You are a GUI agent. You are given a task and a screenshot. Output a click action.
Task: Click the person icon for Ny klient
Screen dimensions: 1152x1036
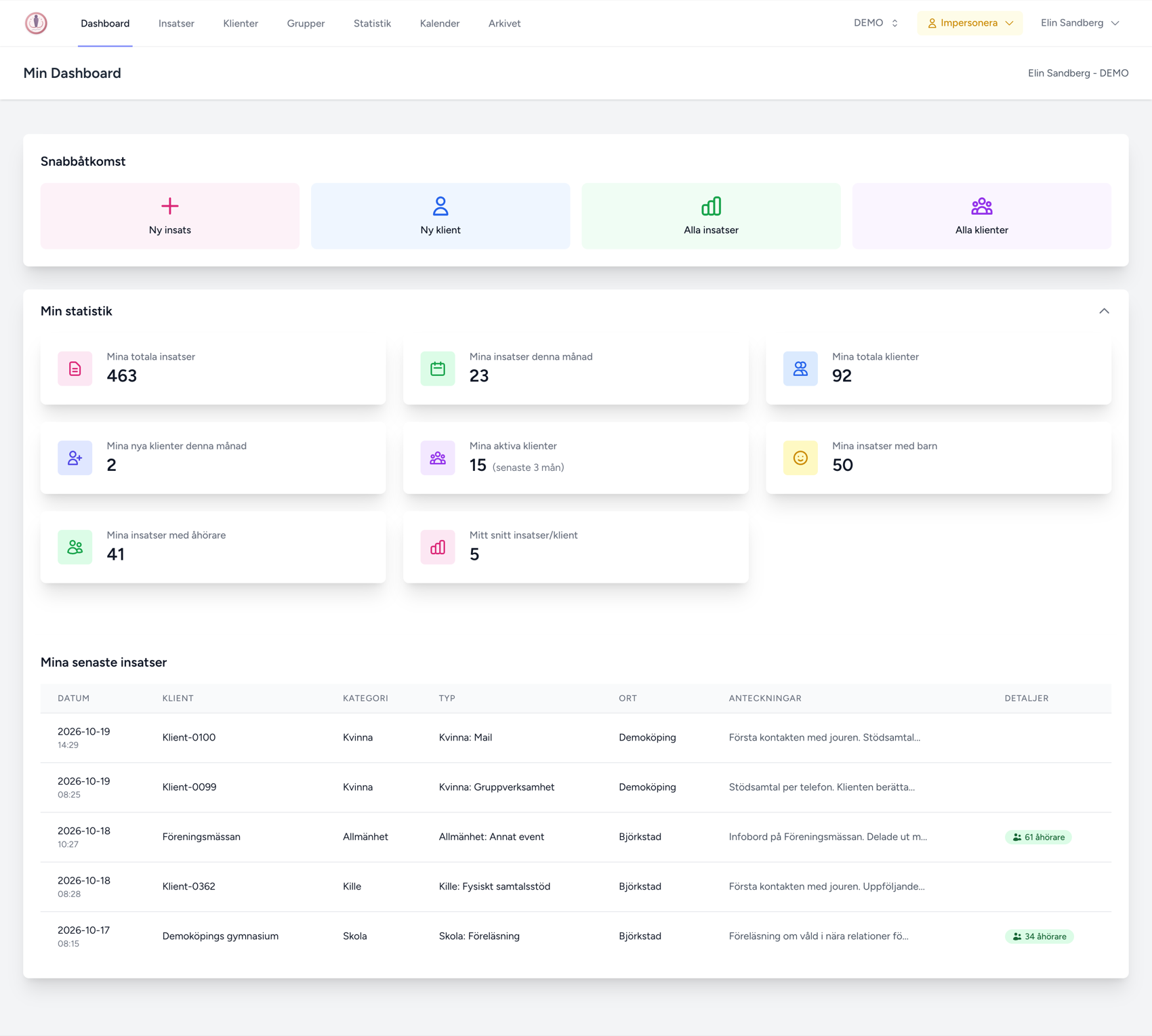pos(440,206)
